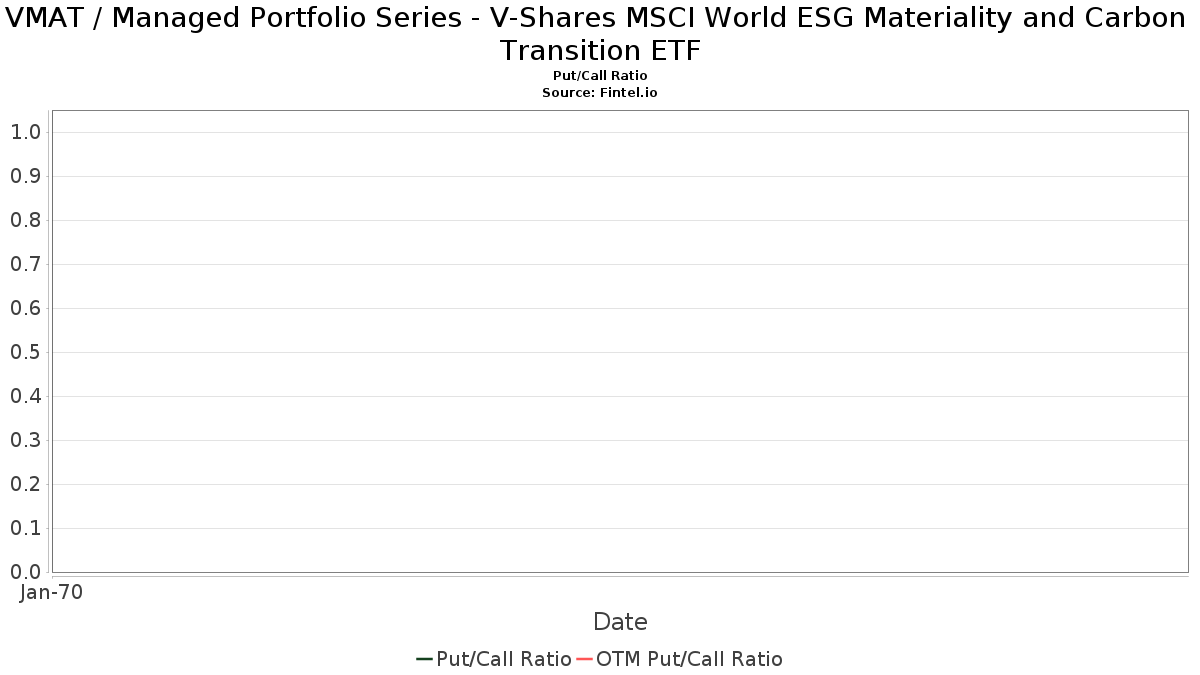Click the Date x-axis title

point(620,622)
